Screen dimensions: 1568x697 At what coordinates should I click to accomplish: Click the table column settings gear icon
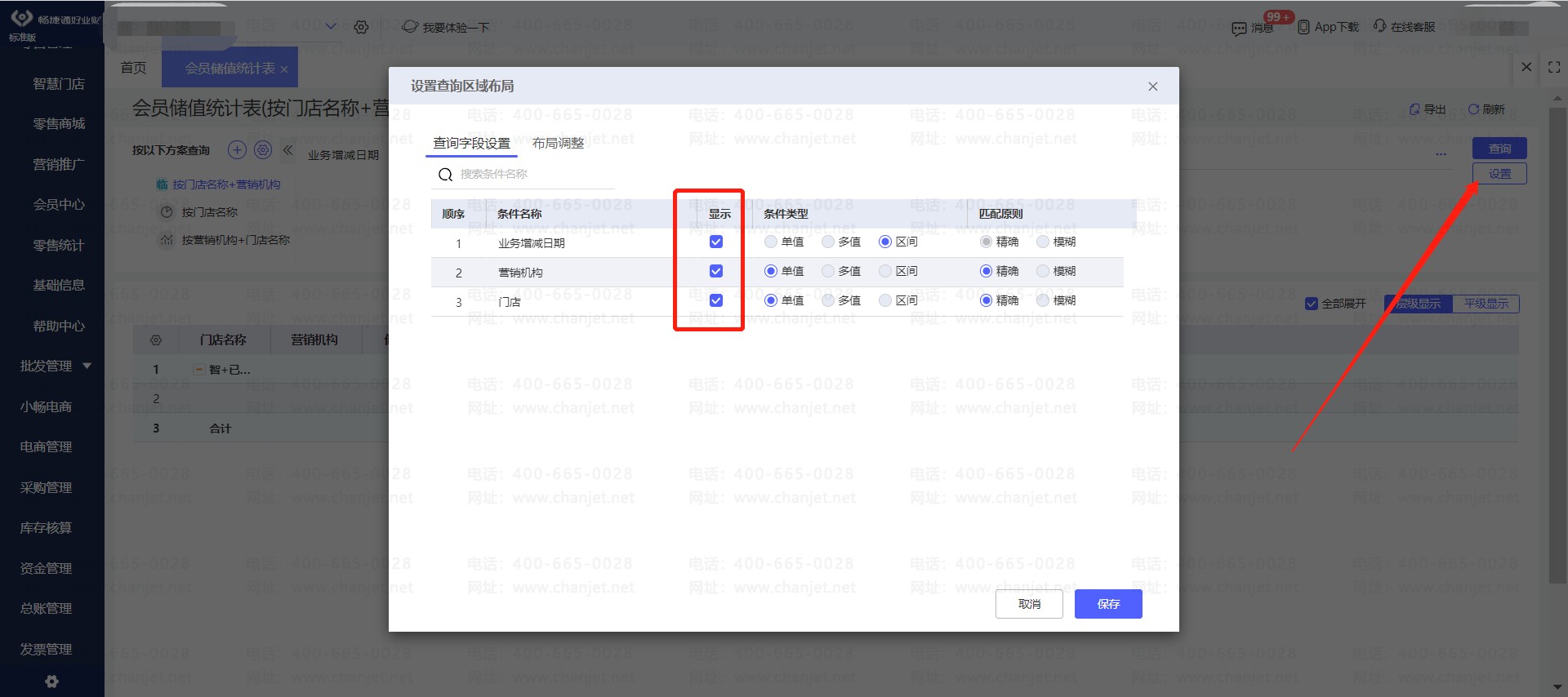(156, 340)
